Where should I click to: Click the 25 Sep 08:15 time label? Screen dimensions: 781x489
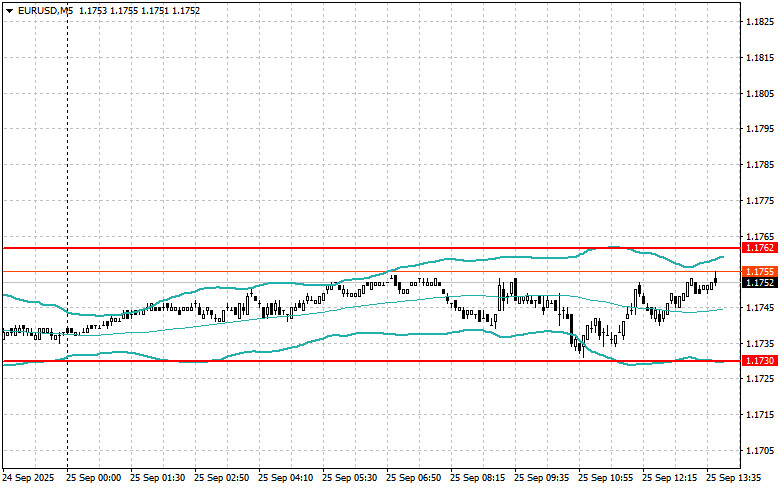pyautogui.click(x=477, y=478)
